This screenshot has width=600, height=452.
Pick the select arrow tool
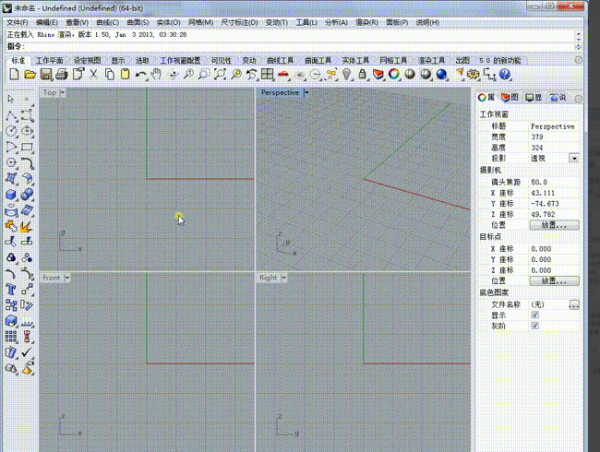coord(11,99)
